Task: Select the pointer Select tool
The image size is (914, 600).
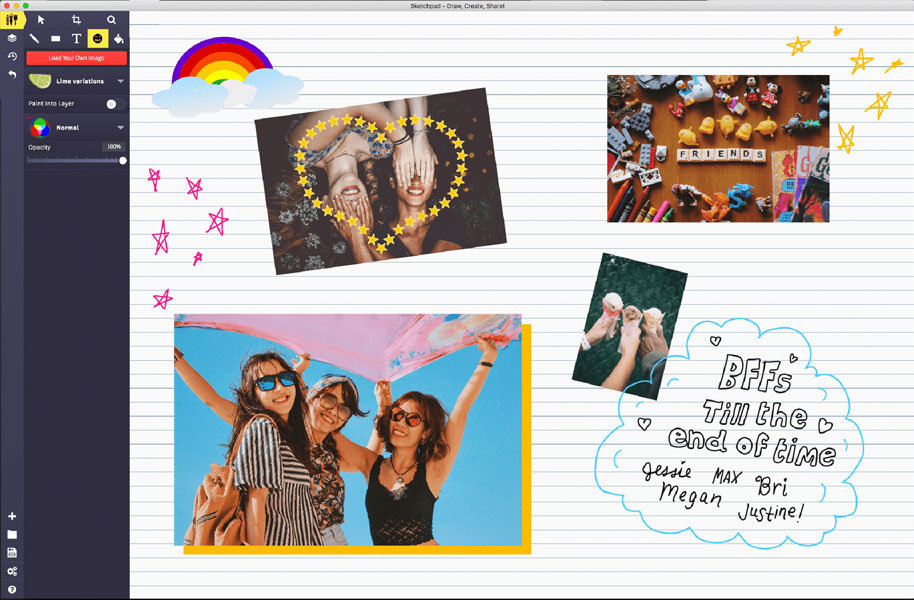Action: coord(41,19)
